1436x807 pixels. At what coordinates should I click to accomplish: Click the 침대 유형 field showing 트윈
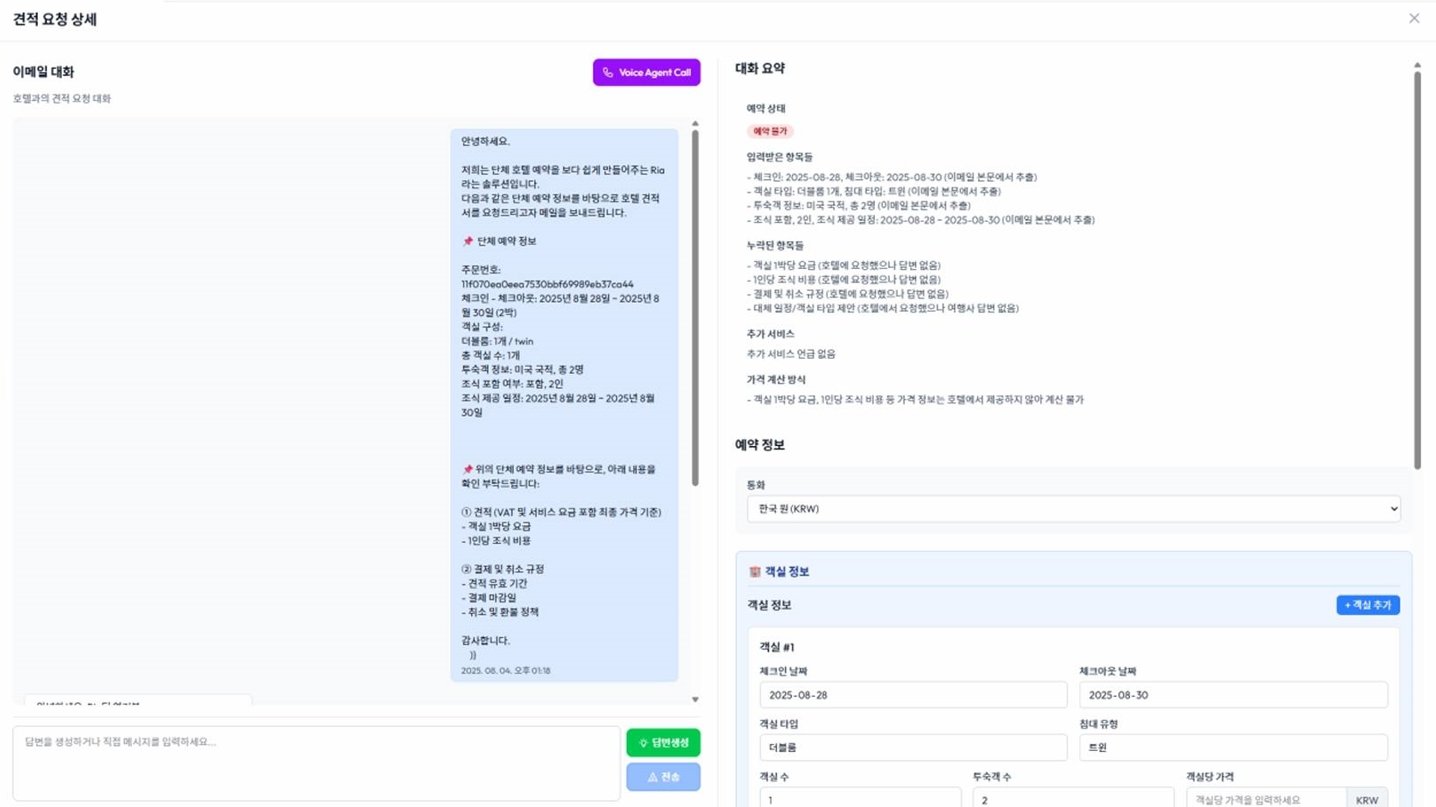[x=1233, y=748]
